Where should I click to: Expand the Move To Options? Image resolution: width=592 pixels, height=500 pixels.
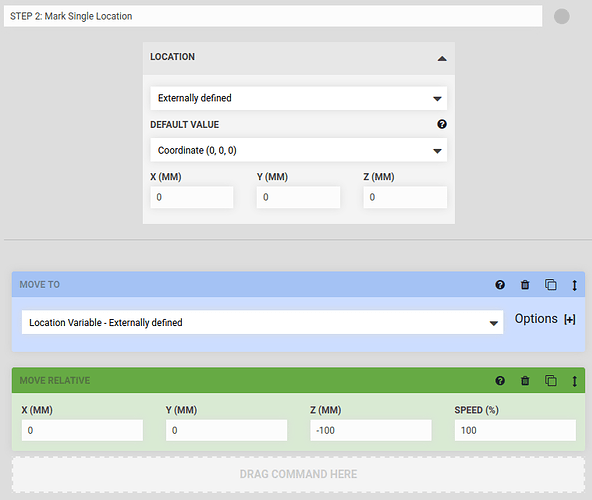tap(545, 319)
